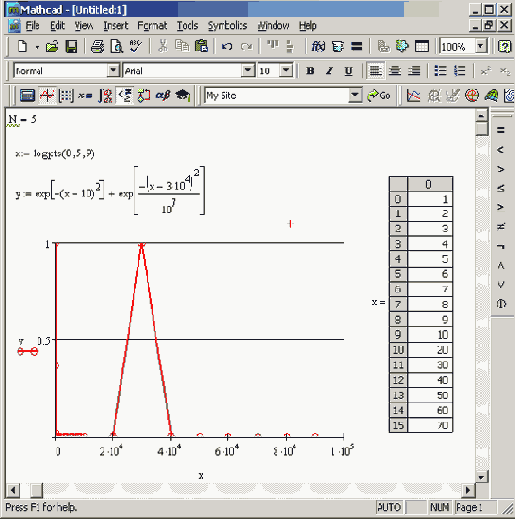Open the Help question mark icon
Image resolution: width=515 pixels, height=519 pixels.
(504, 46)
